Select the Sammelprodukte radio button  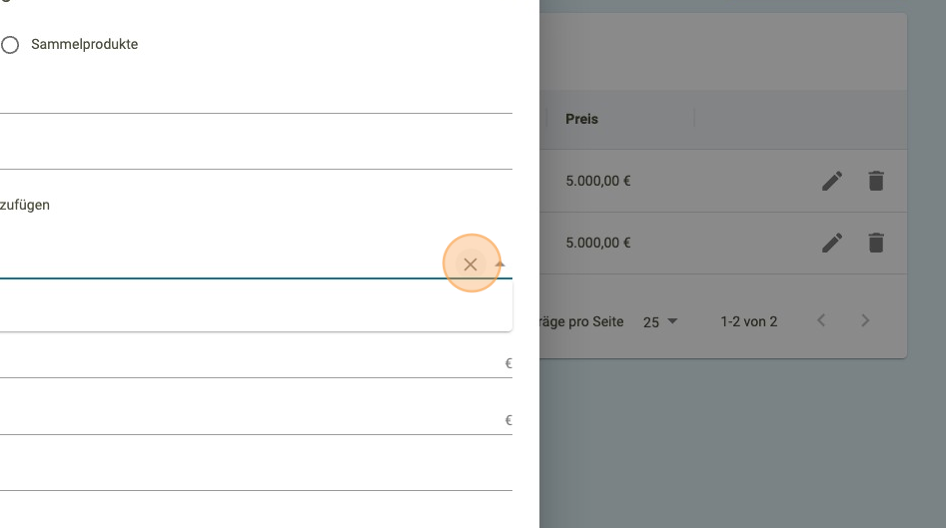point(10,45)
